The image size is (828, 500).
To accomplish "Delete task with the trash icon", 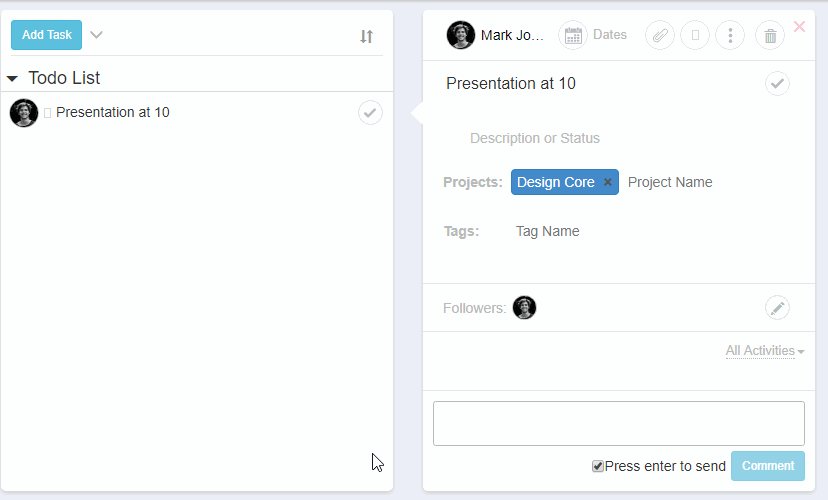I will point(770,36).
